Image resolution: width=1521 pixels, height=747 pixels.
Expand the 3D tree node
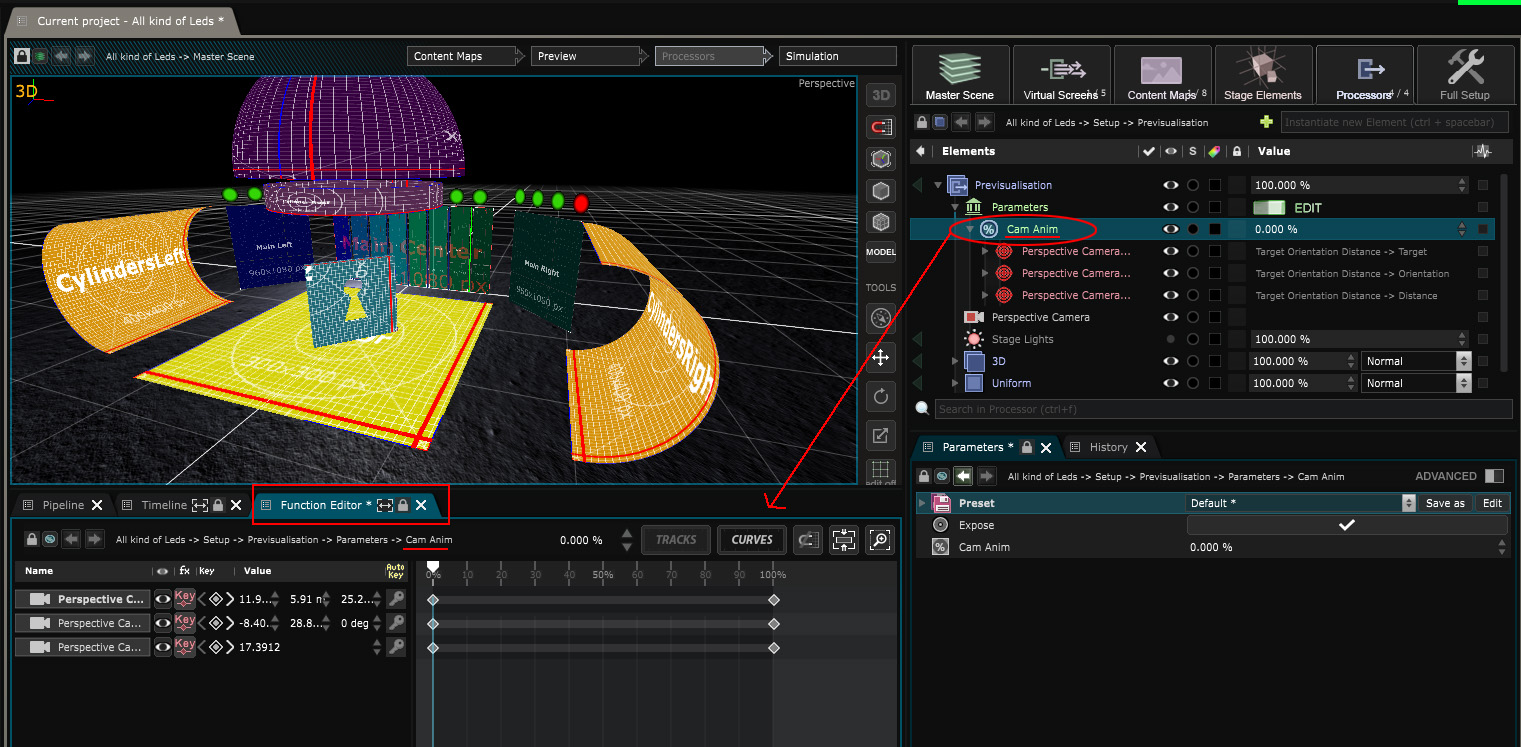click(955, 361)
